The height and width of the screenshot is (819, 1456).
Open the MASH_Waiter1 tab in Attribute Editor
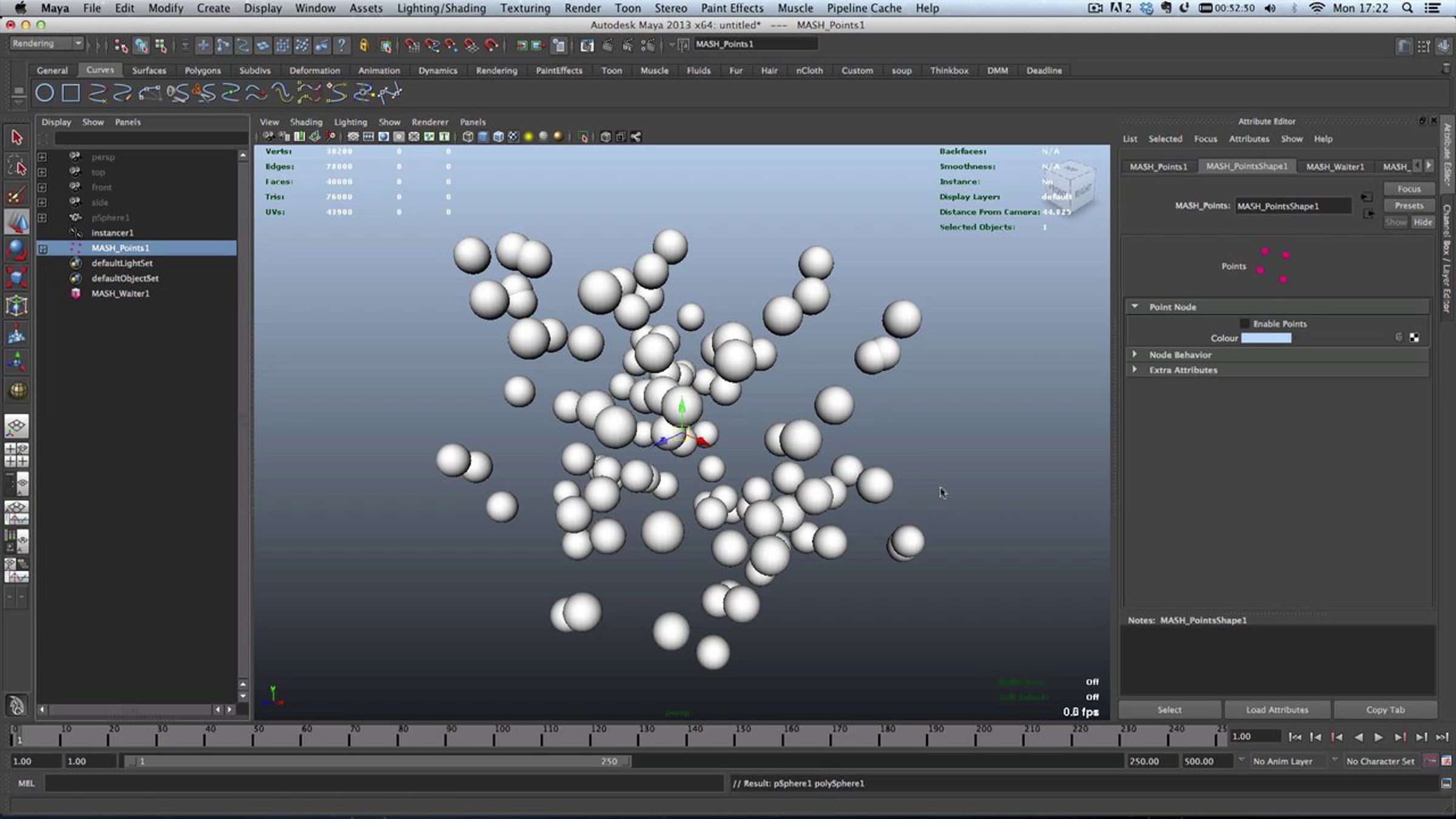pyautogui.click(x=1335, y=167)
